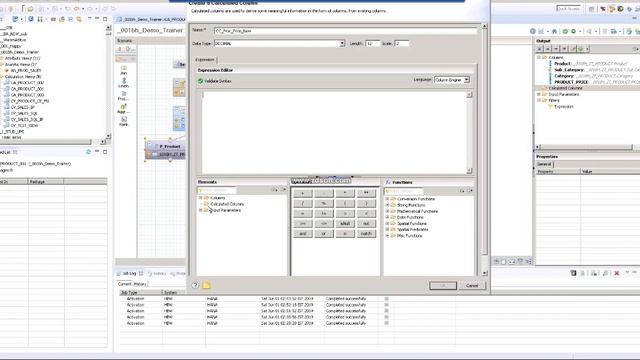Expand String Functions folder
Viewport: 640px width, 360px height.
coord(387,205)
